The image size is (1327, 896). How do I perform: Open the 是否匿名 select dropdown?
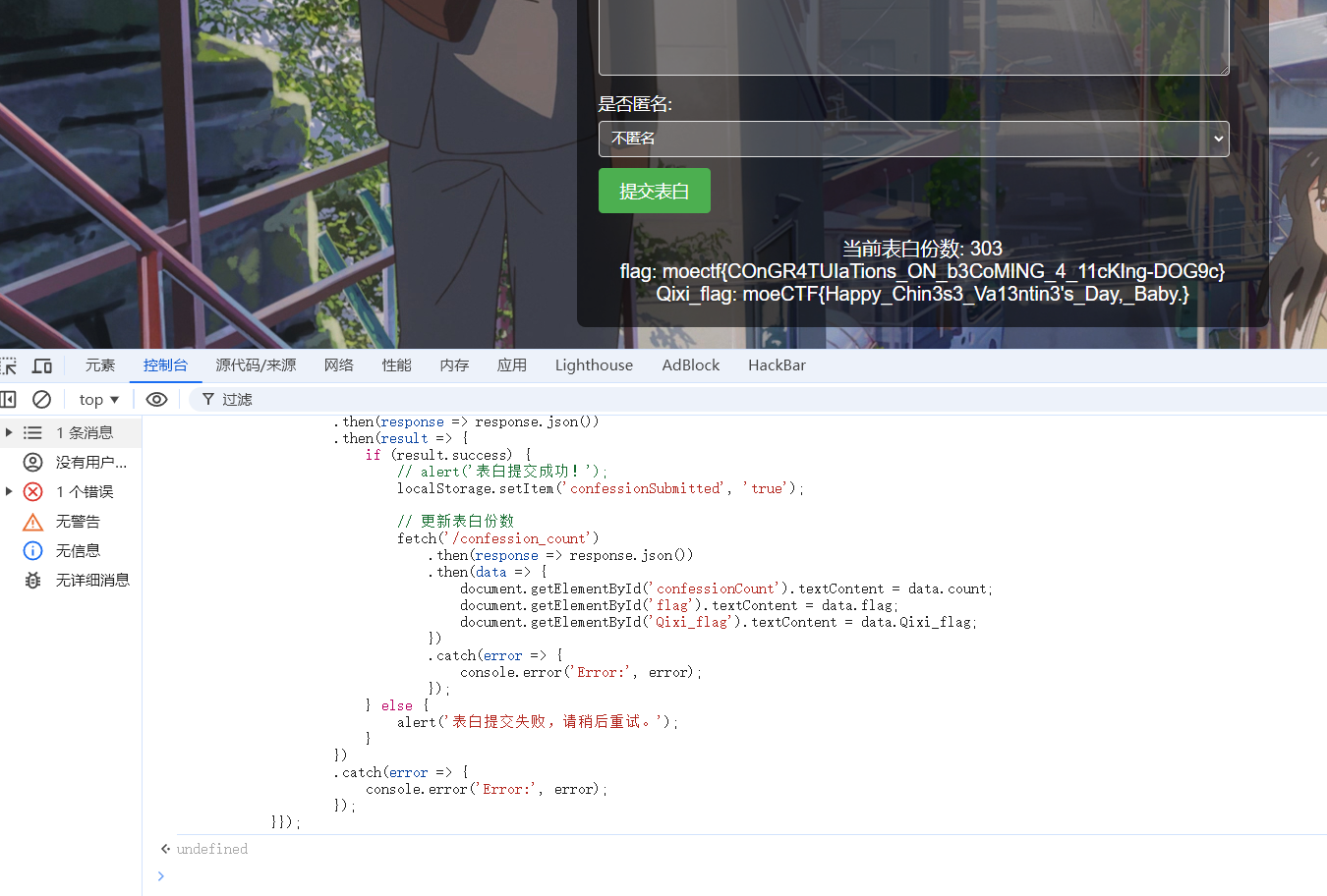coord(913,139)
